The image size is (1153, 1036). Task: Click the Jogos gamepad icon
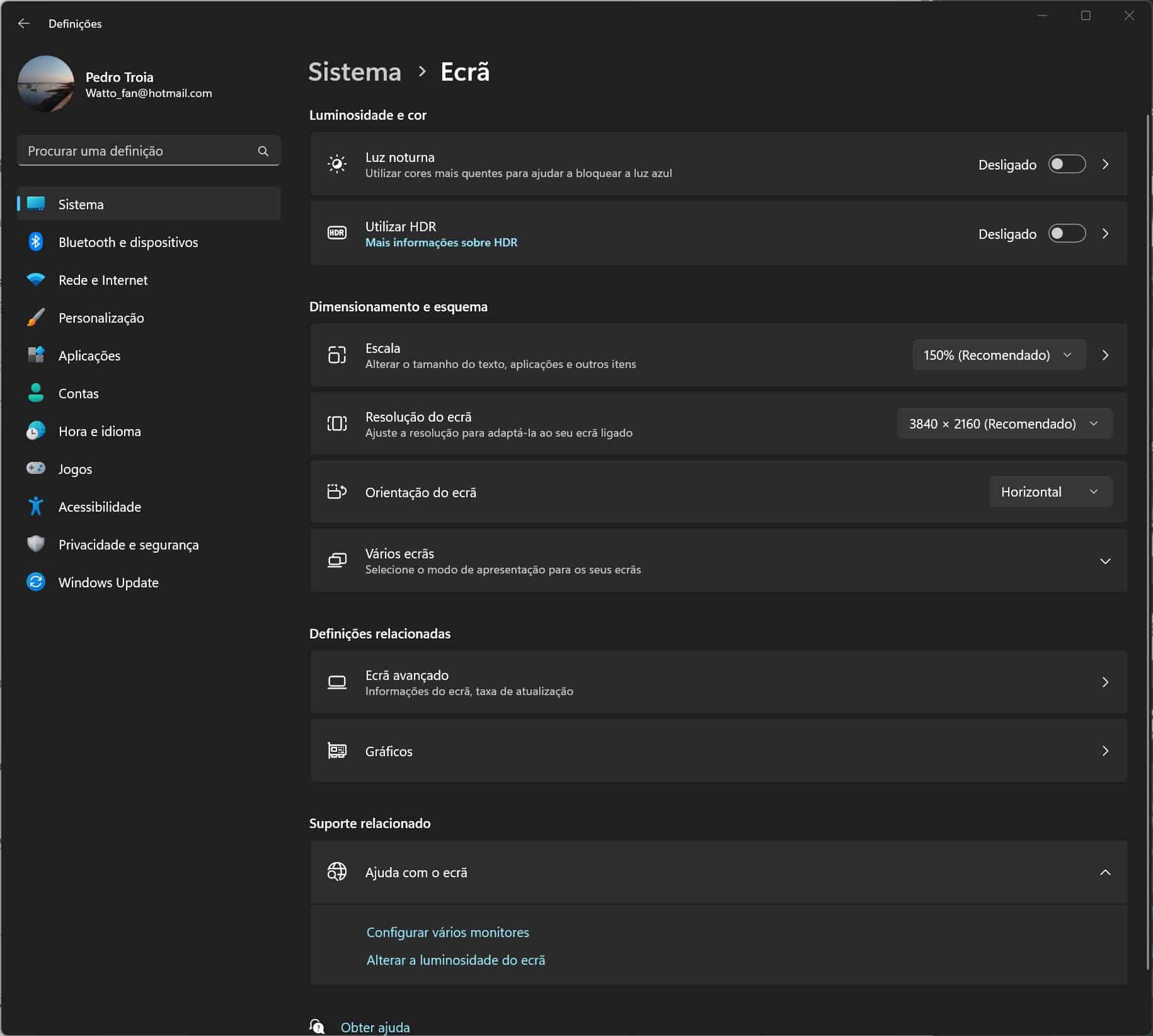(x=36, y=468)
